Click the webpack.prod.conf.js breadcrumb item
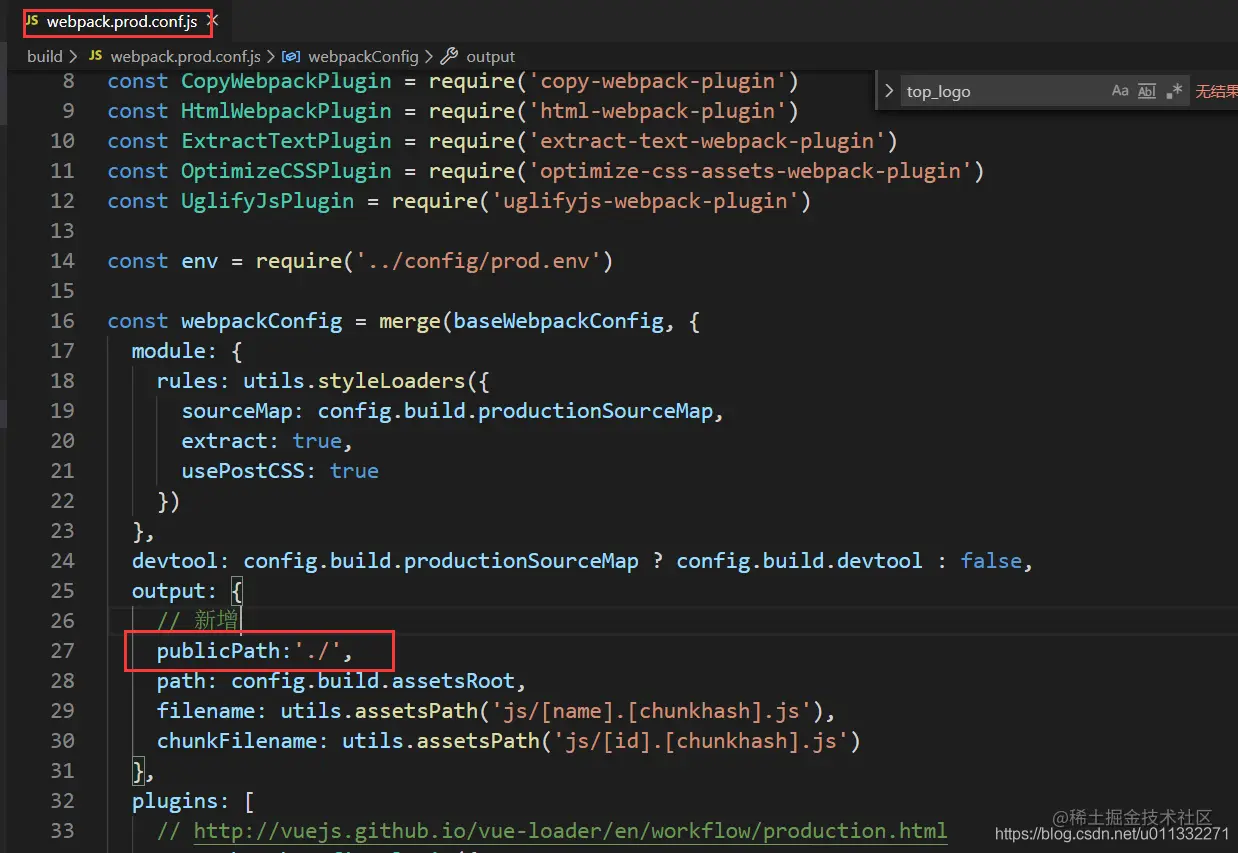Viewport: 1238px width, 853px height. pyautogui.click(x=185, y=56)
